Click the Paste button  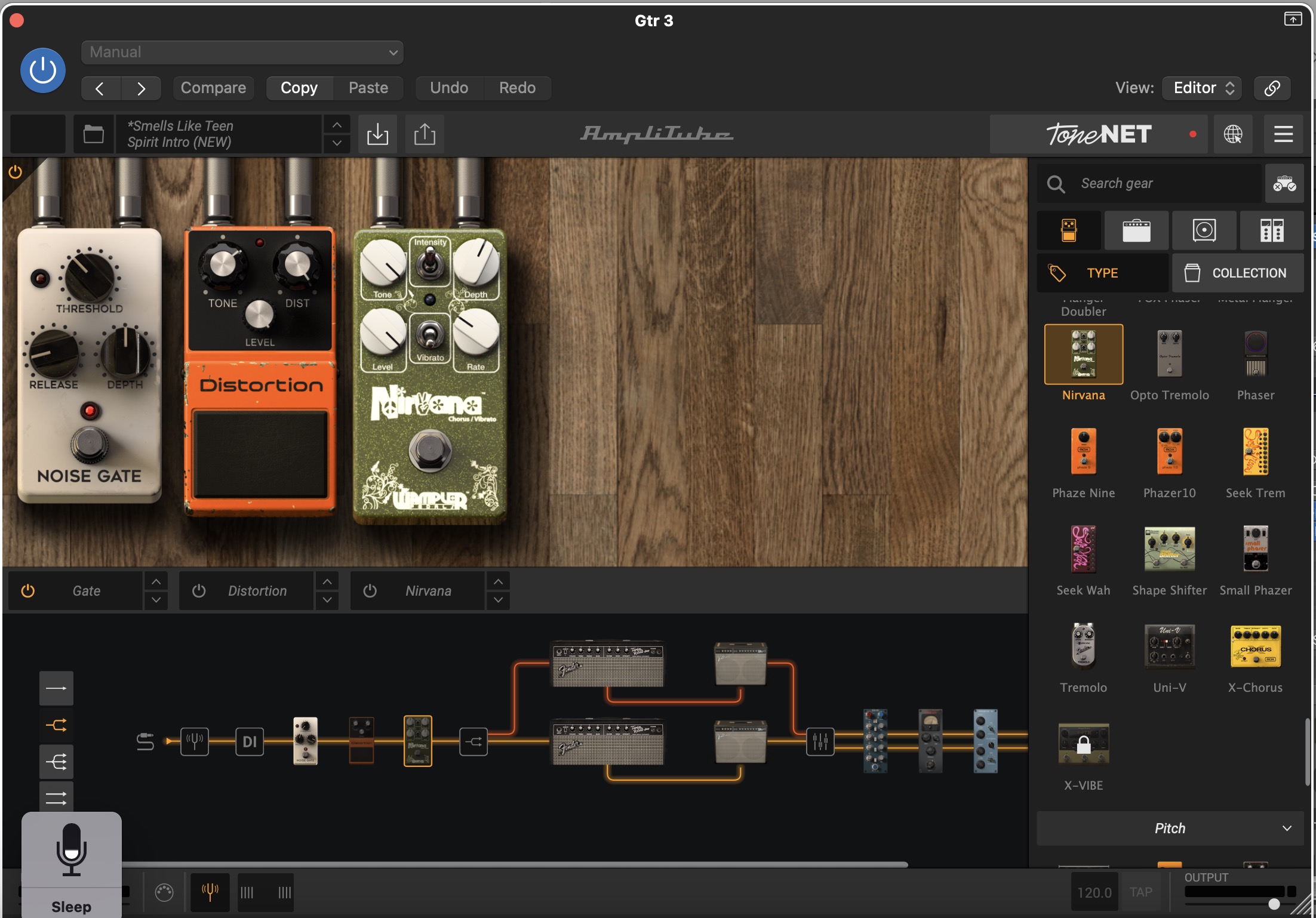click(368, 88)
